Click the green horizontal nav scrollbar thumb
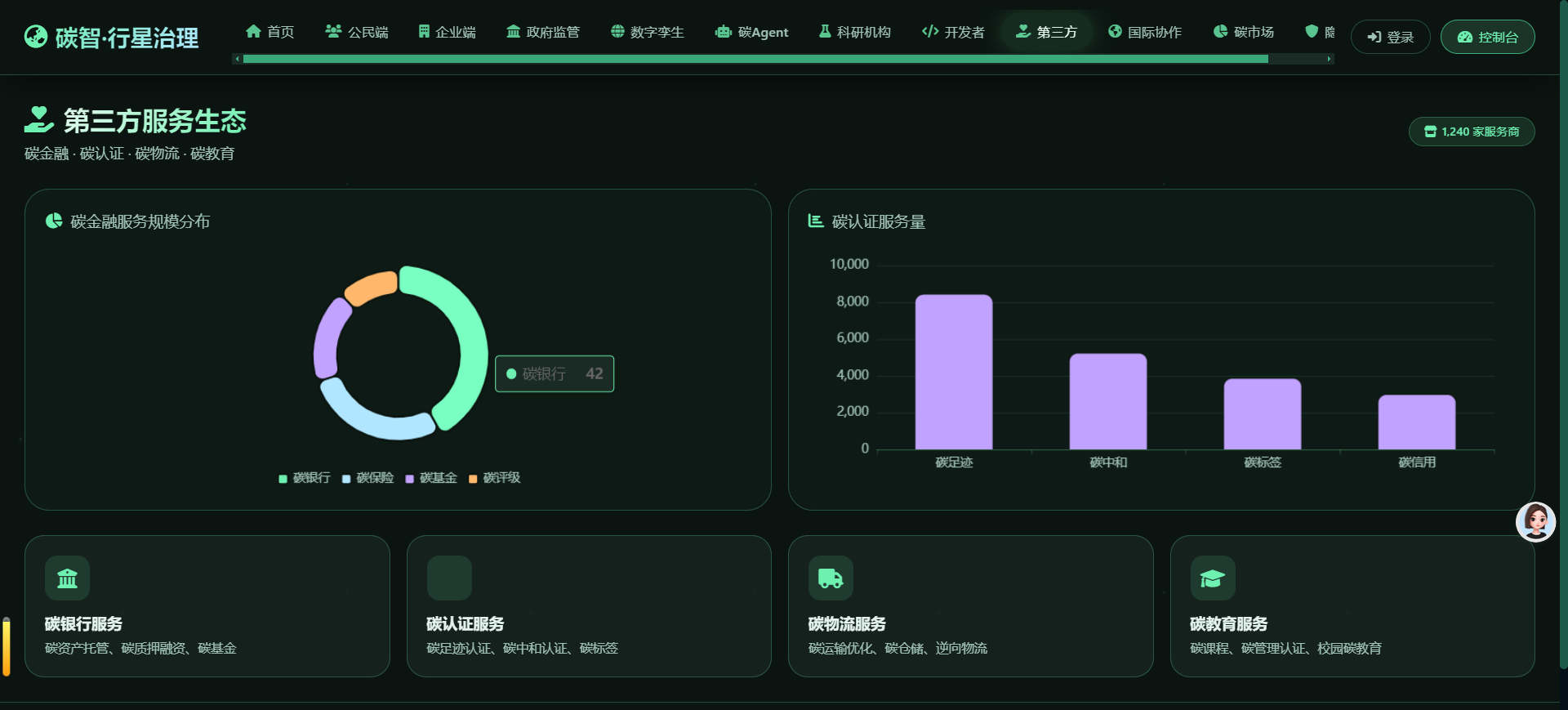 (x=755, y=59)
